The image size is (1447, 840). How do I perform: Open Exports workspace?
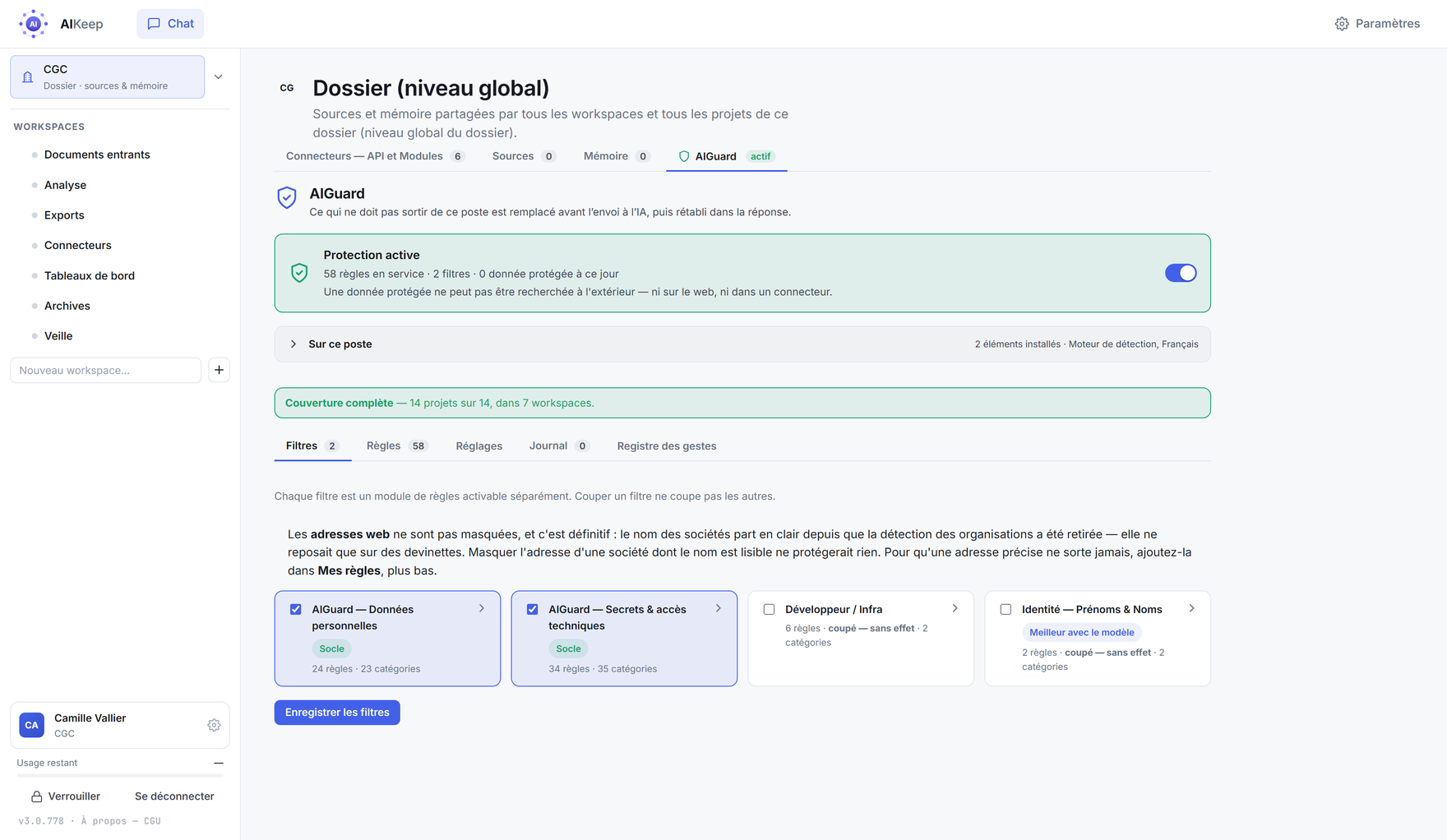[x=64, y=215]
